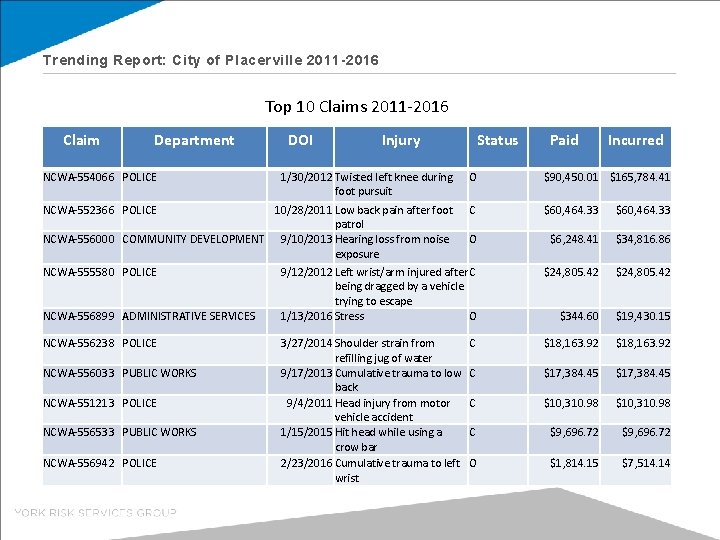The width and height of the screenshot is (720, 540).
Task: Click the paid amount $1,814.15
Action: click(x=574, y=463)
